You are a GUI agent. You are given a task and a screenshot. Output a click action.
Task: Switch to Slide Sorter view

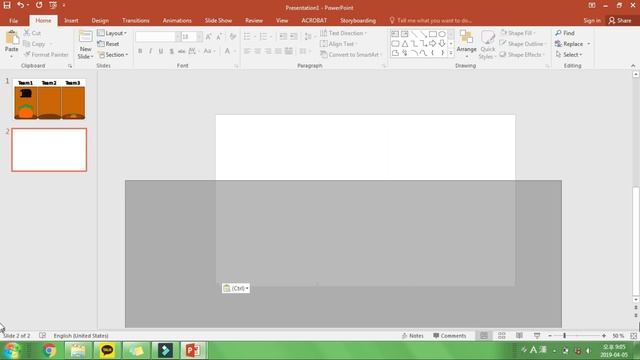click(x=502, y=336)
